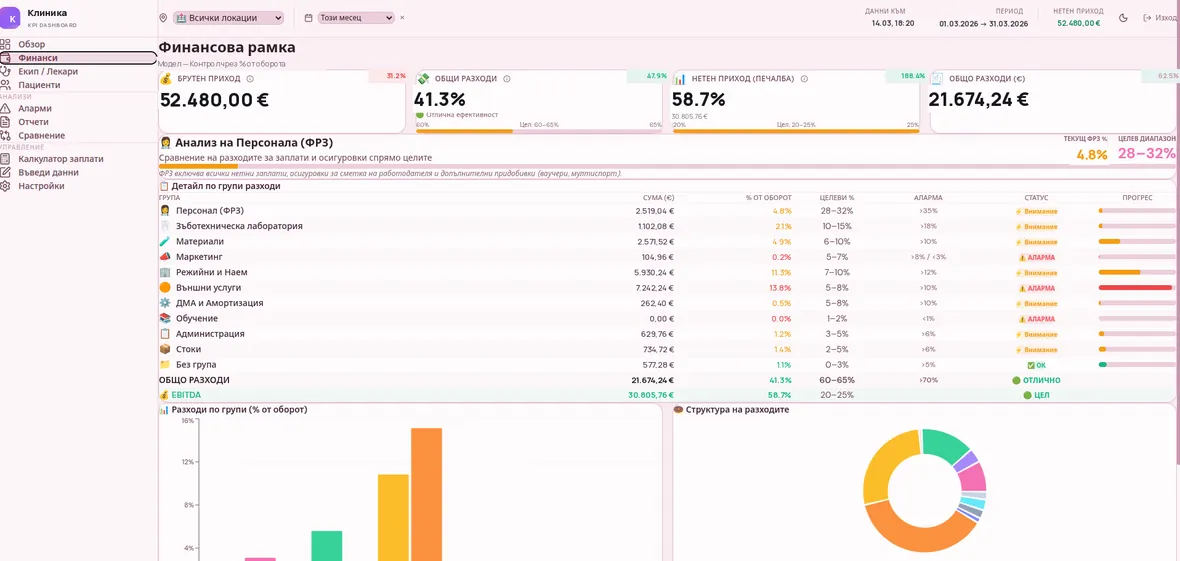This screenshot has width=1180, height=561.
Task: Click the 28–32% target range value
Action: pos(1146,154)
